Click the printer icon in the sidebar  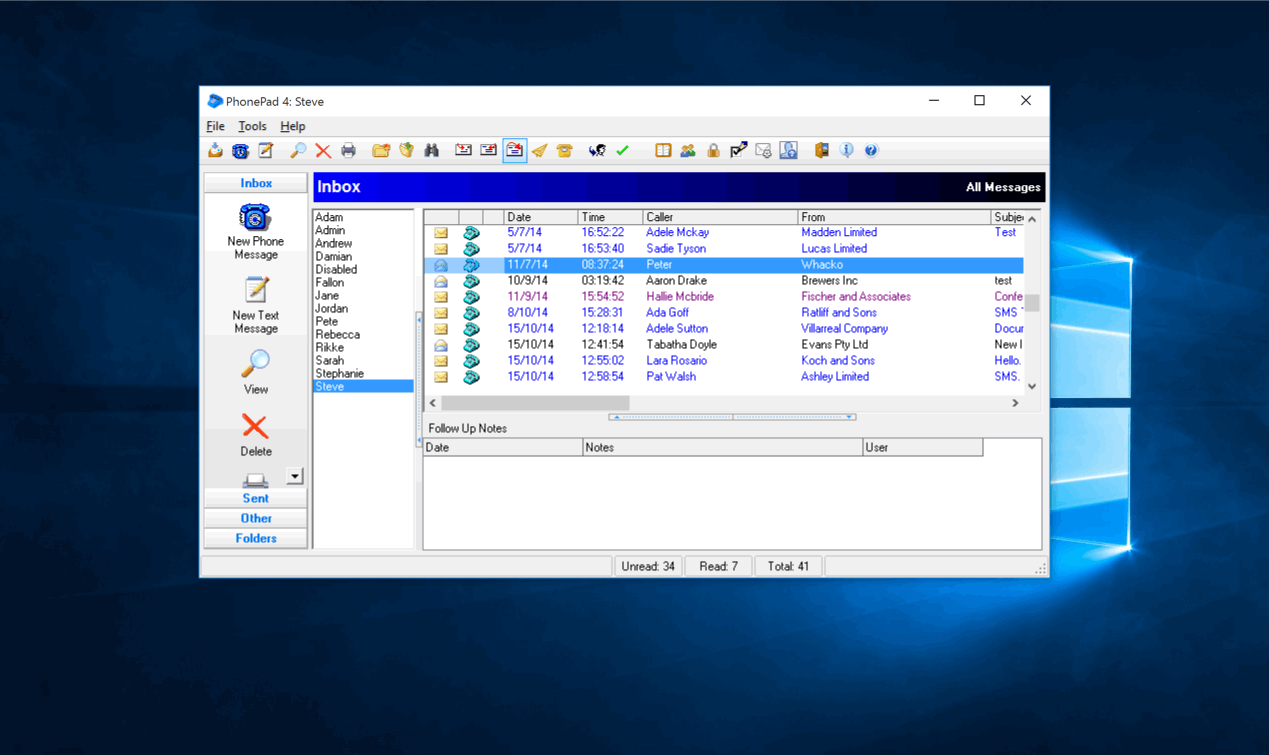[255, 481]
